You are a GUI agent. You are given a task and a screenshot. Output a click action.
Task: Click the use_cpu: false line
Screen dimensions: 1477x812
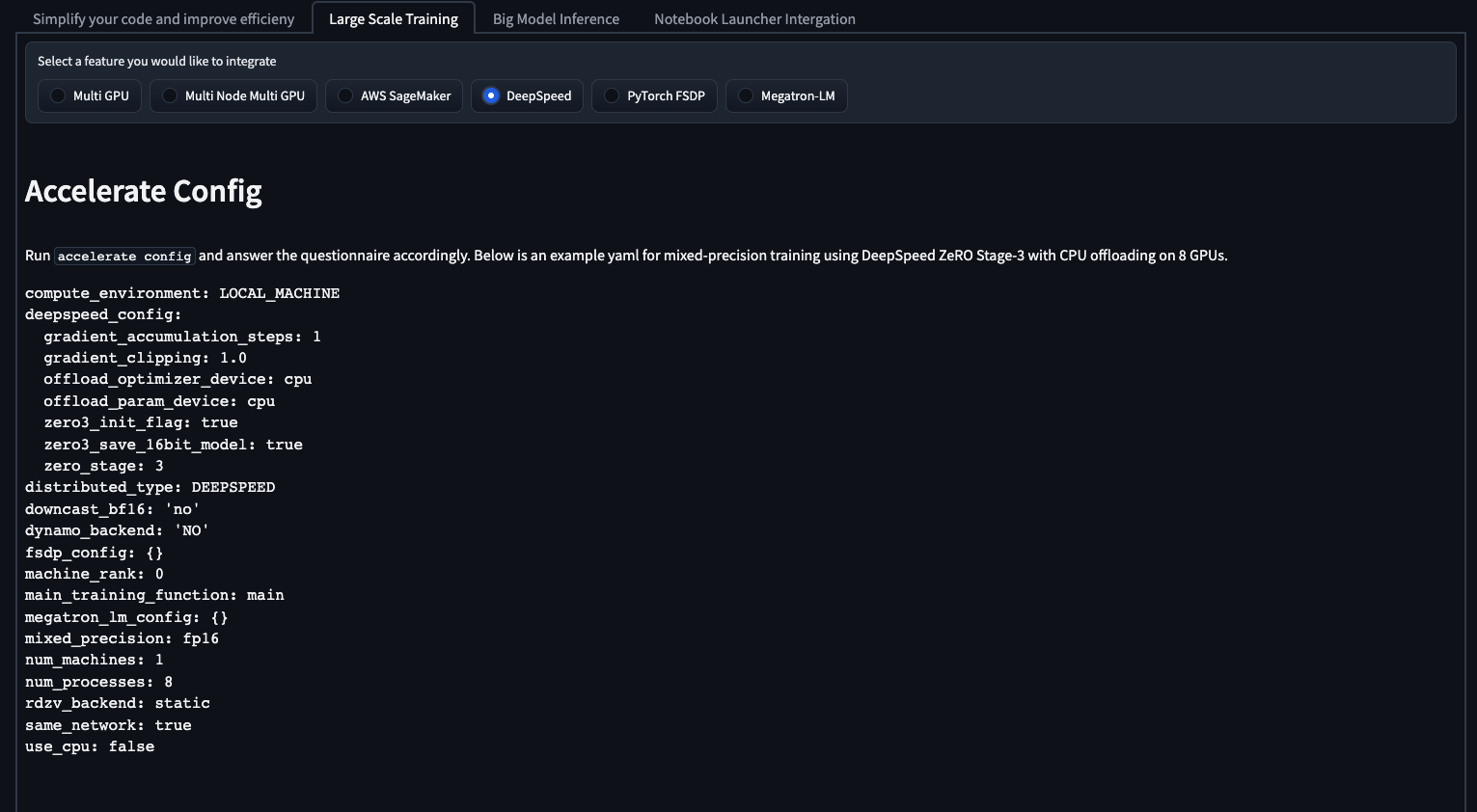point(90,746)
